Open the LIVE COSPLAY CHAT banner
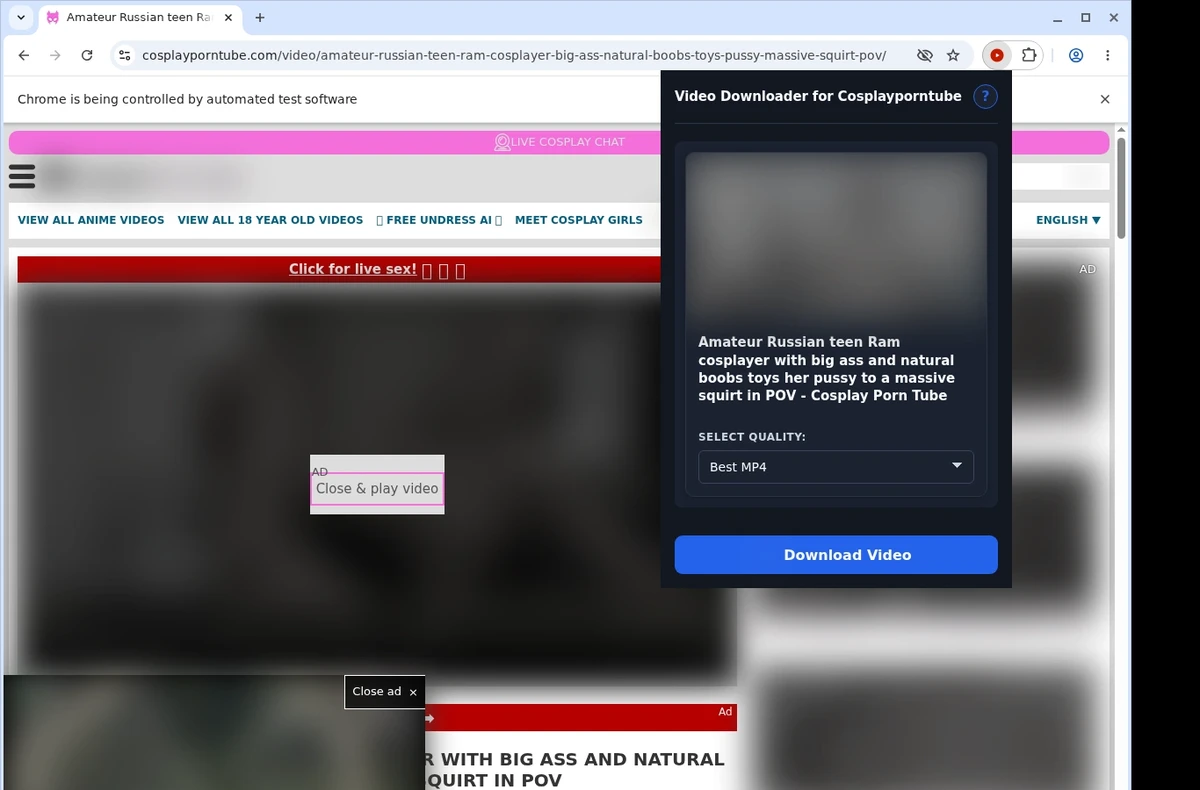The width and height of the screenshot is (1200, 790). click(559, 142)
